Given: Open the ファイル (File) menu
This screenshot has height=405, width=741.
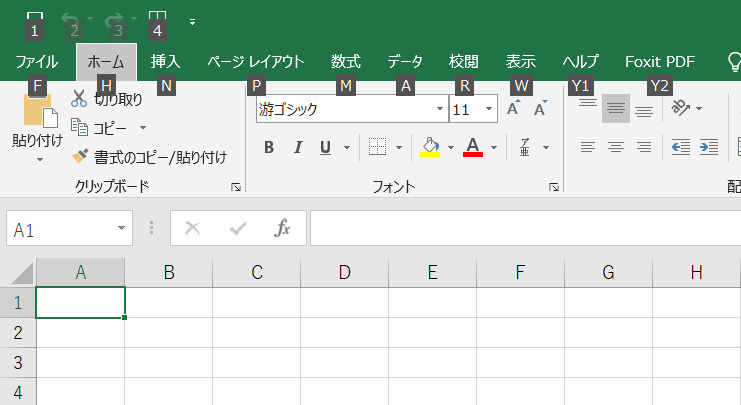Looking at the screenshot, I should pyautogui.click(x=37, y=62).
